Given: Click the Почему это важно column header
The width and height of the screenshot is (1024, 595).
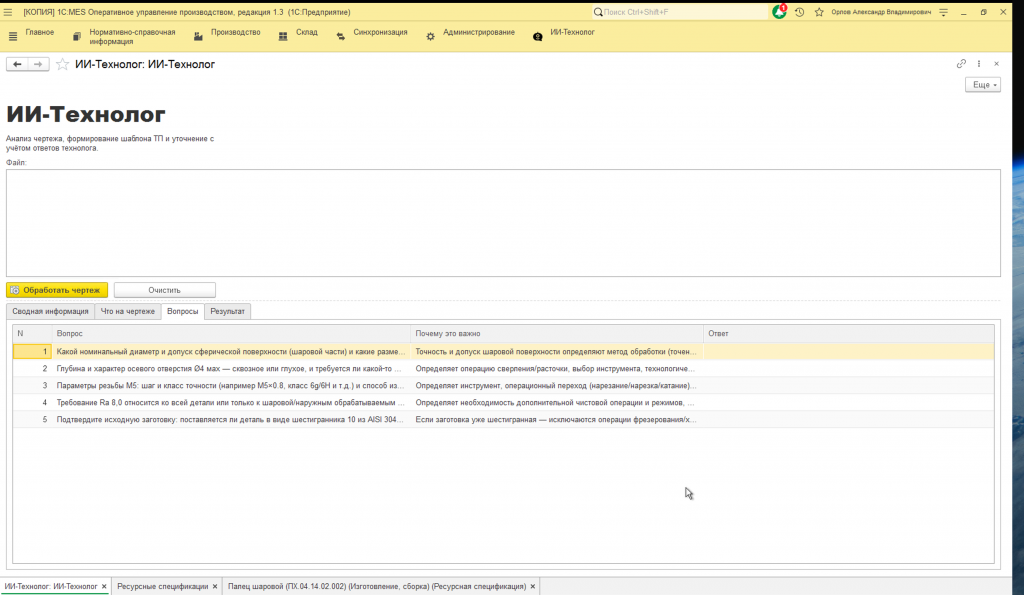Looking at the screenshot, I should (556, 334).
